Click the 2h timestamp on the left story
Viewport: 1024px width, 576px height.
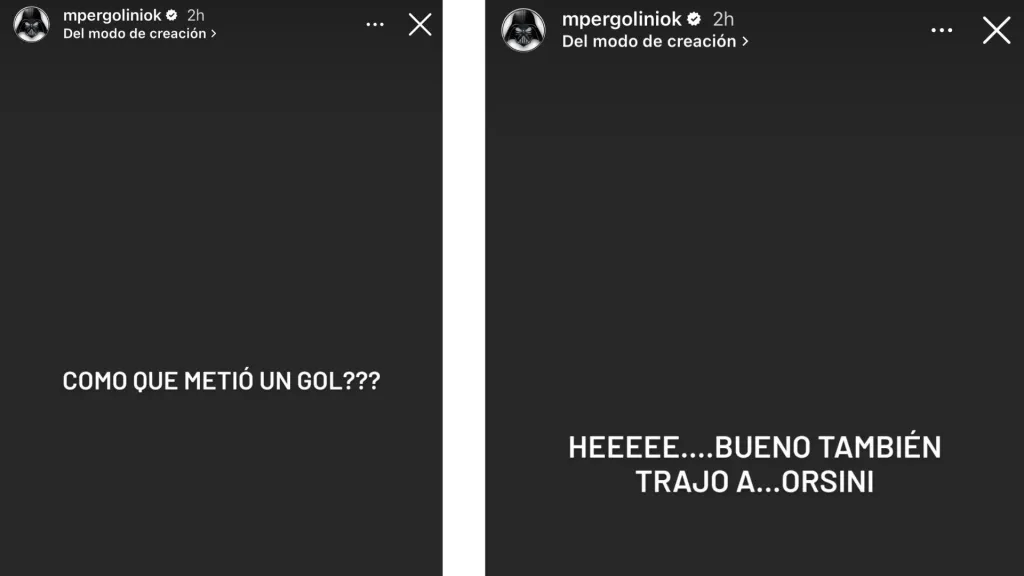196,15
